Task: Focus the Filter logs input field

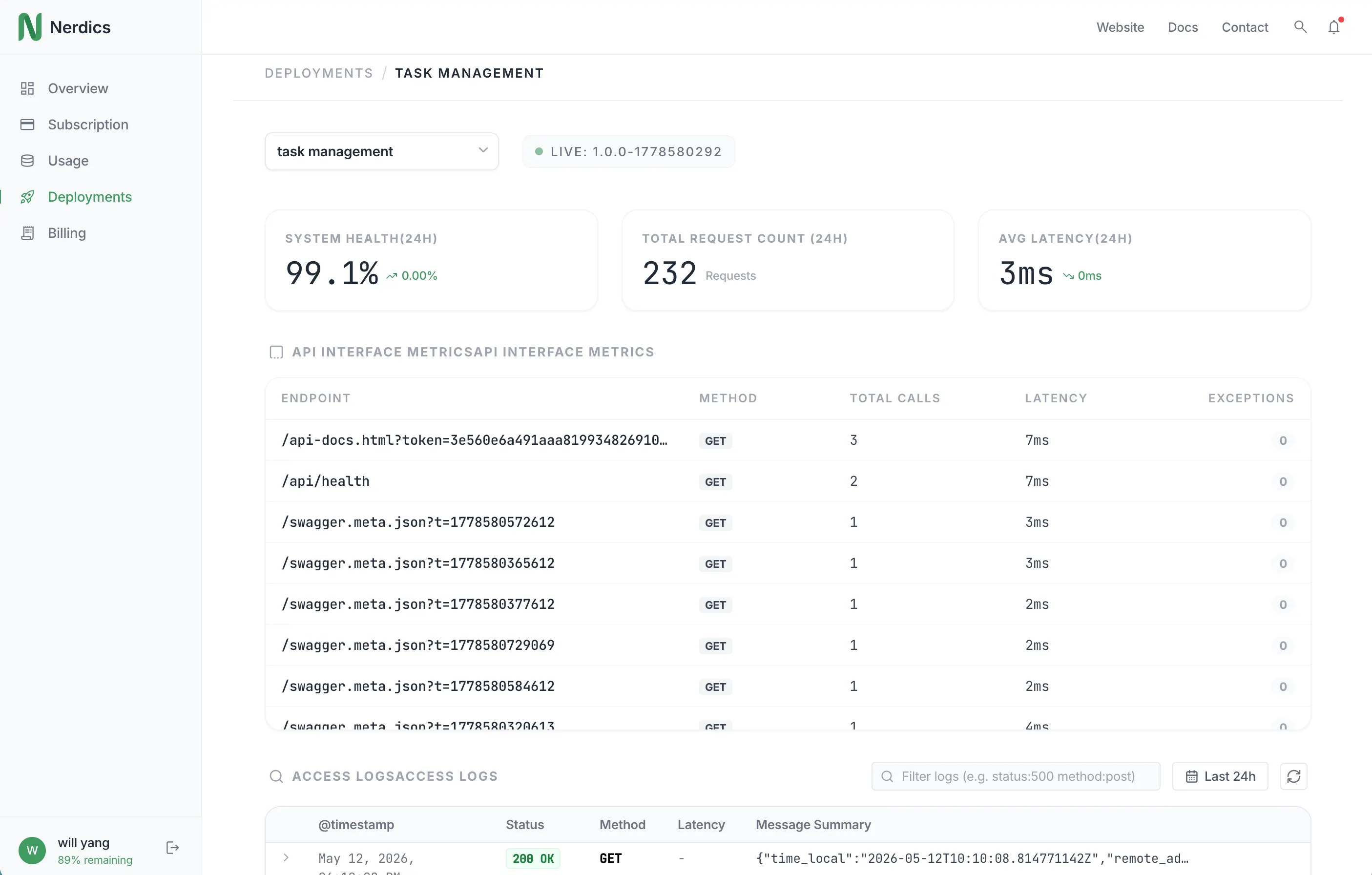Action: point(1016,776)
